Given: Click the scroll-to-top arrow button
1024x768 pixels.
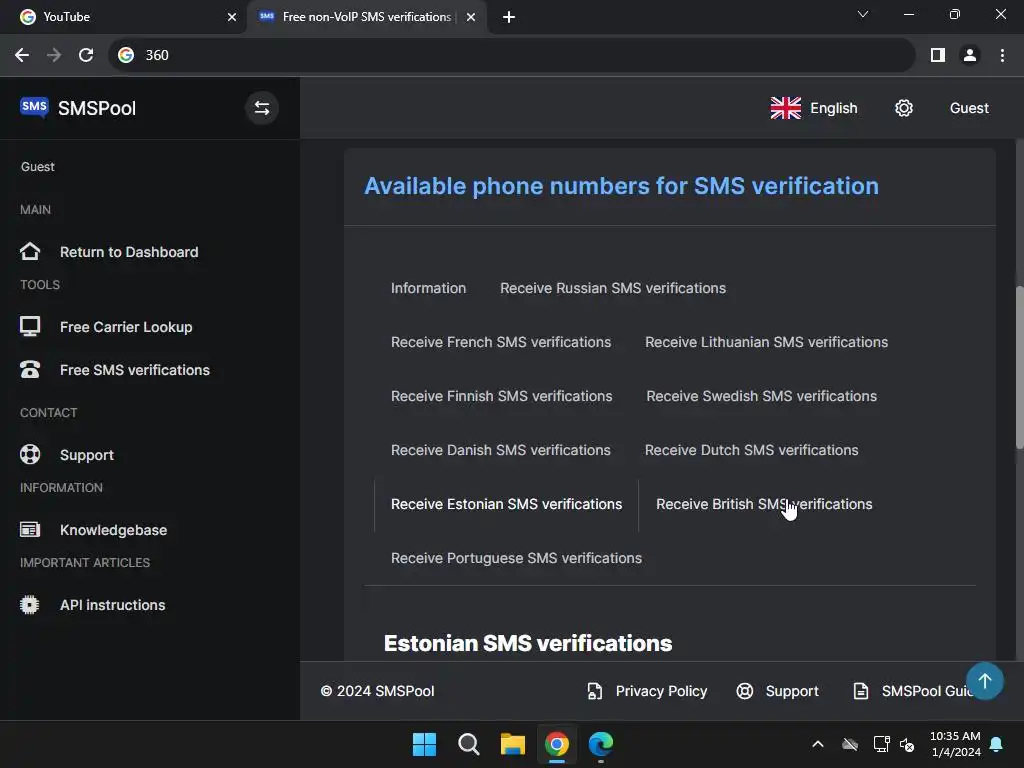Looking at the screenshot, I should (x=984, y=681).
